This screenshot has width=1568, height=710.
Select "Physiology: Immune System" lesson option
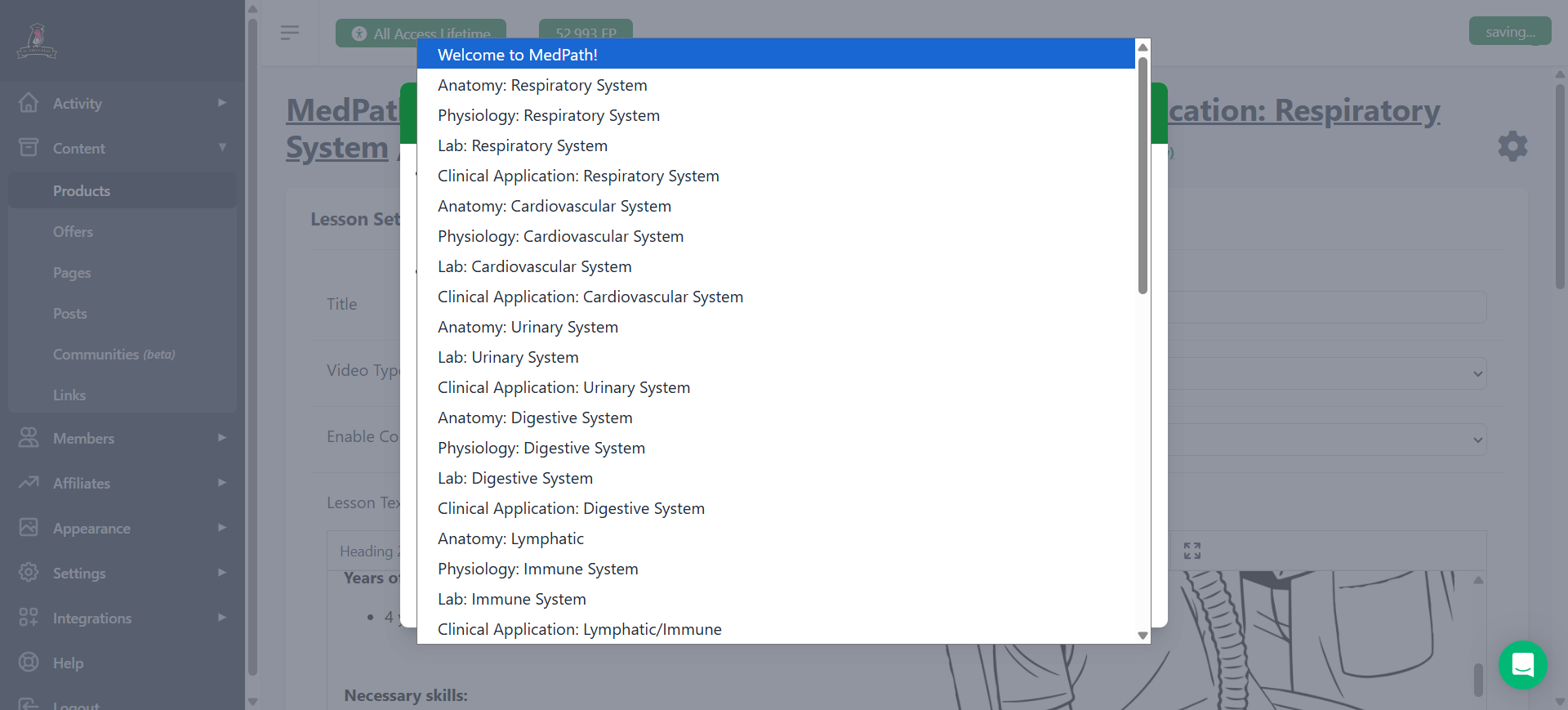[x=537, y=569]
